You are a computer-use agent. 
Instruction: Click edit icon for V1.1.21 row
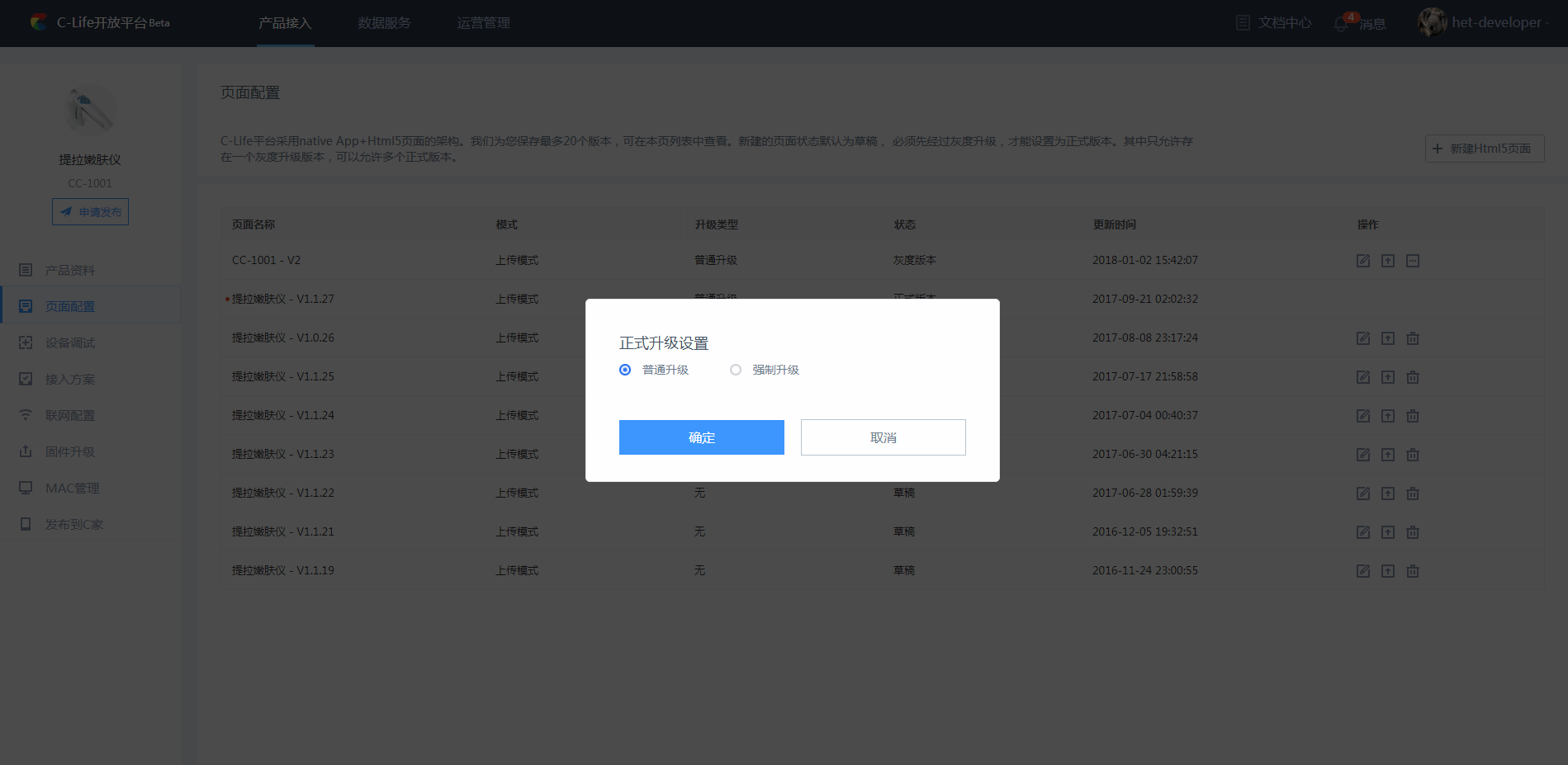(x=1363, y=532)
